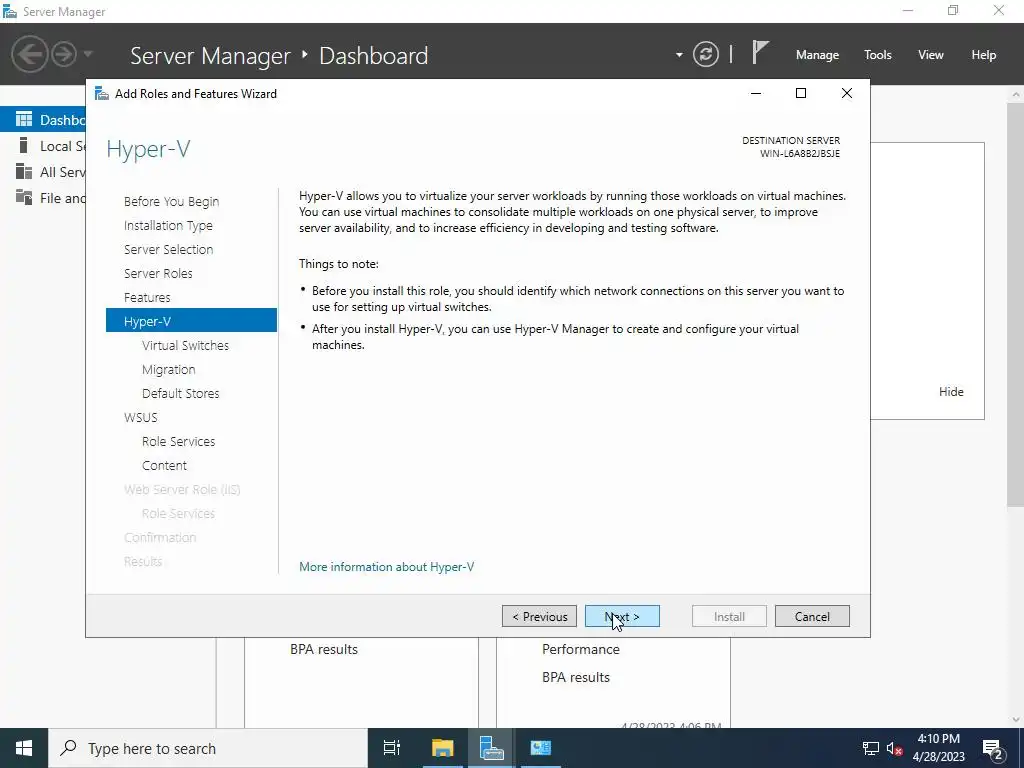This screenshot has width=1024, height=768.
Task: Click the Server Manager back arrow
Action: click(x=29, y=54)
